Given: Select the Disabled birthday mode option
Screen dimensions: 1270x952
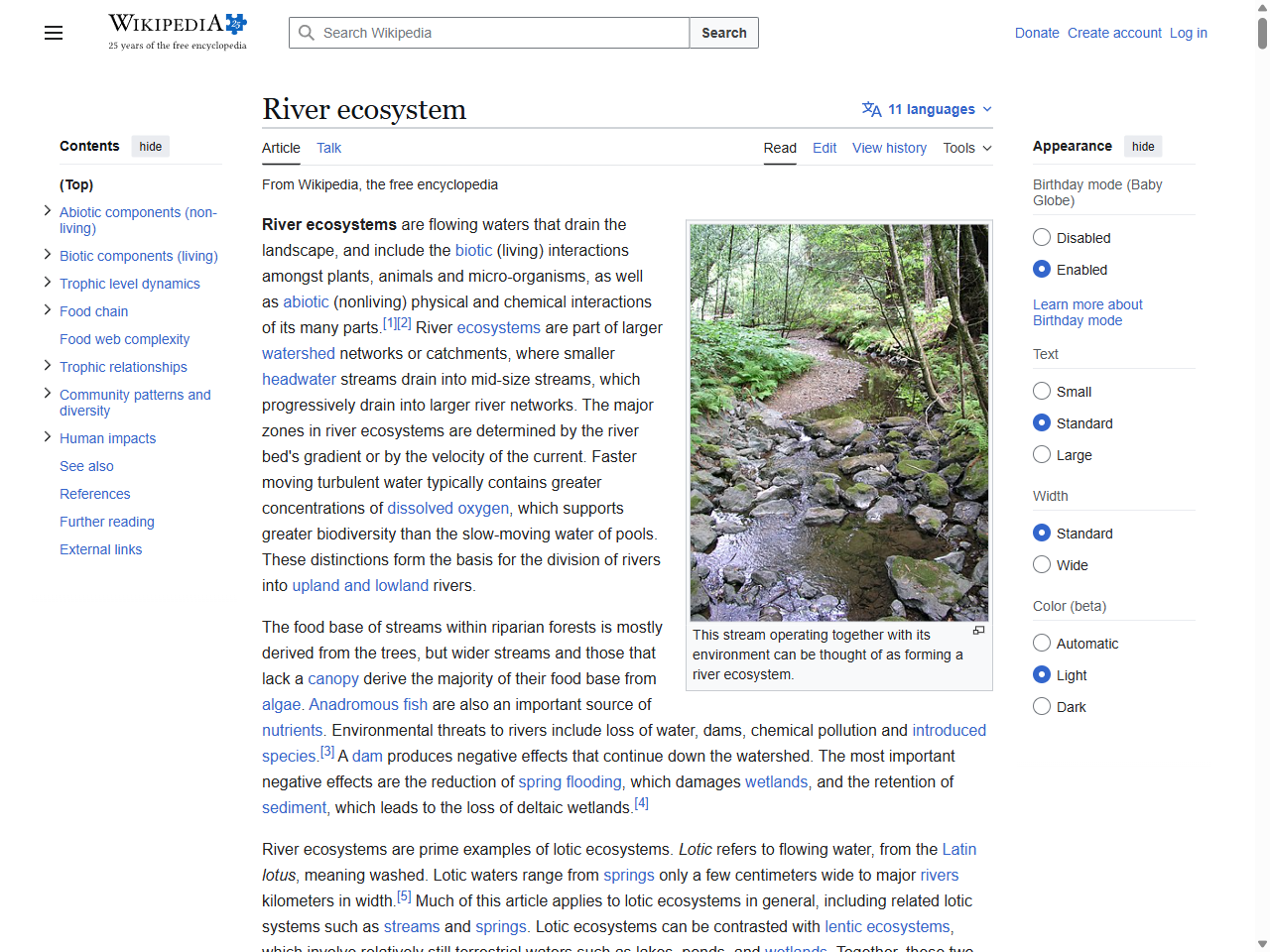Looking at the screenshot, I should coord(1042,238).
